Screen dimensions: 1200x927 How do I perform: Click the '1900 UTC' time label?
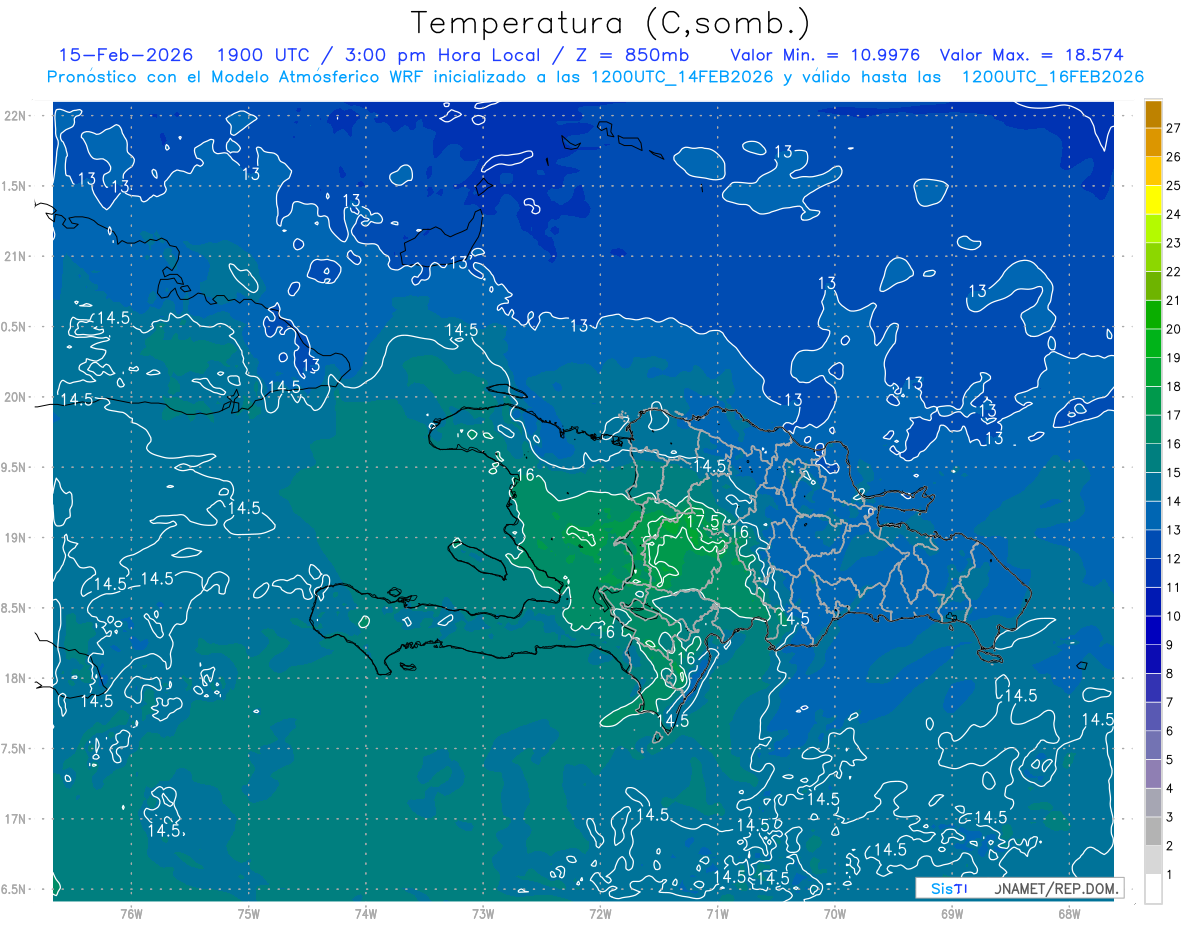265,55
